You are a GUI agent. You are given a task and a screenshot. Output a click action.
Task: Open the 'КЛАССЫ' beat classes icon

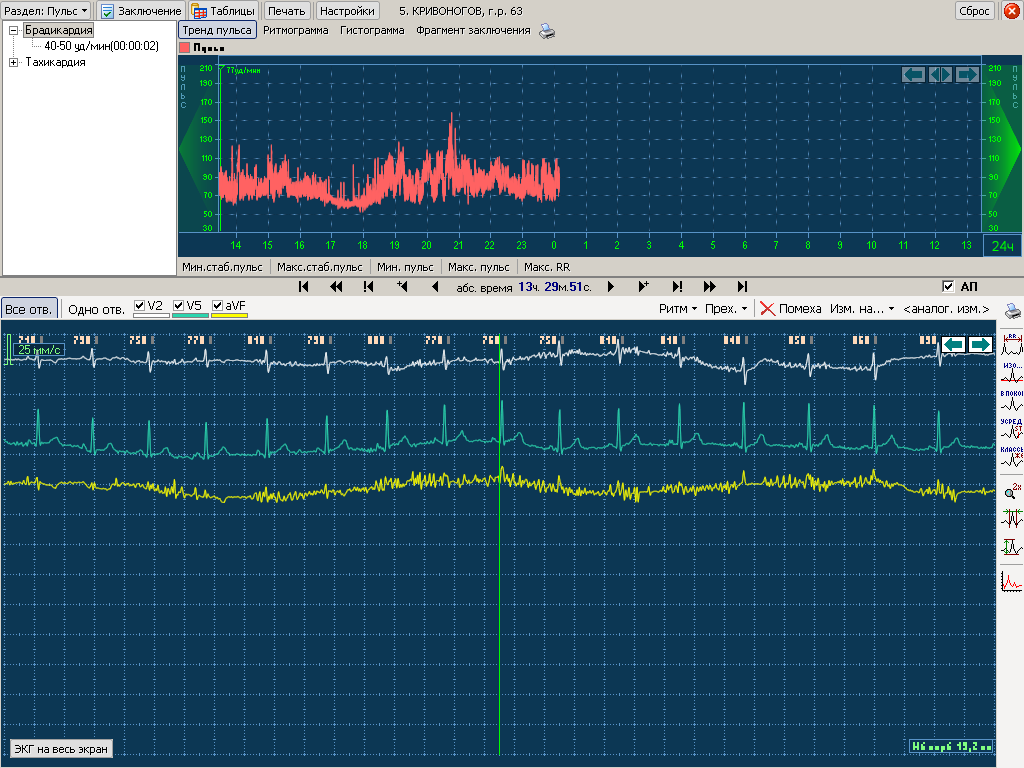(x=1012, y=456)
